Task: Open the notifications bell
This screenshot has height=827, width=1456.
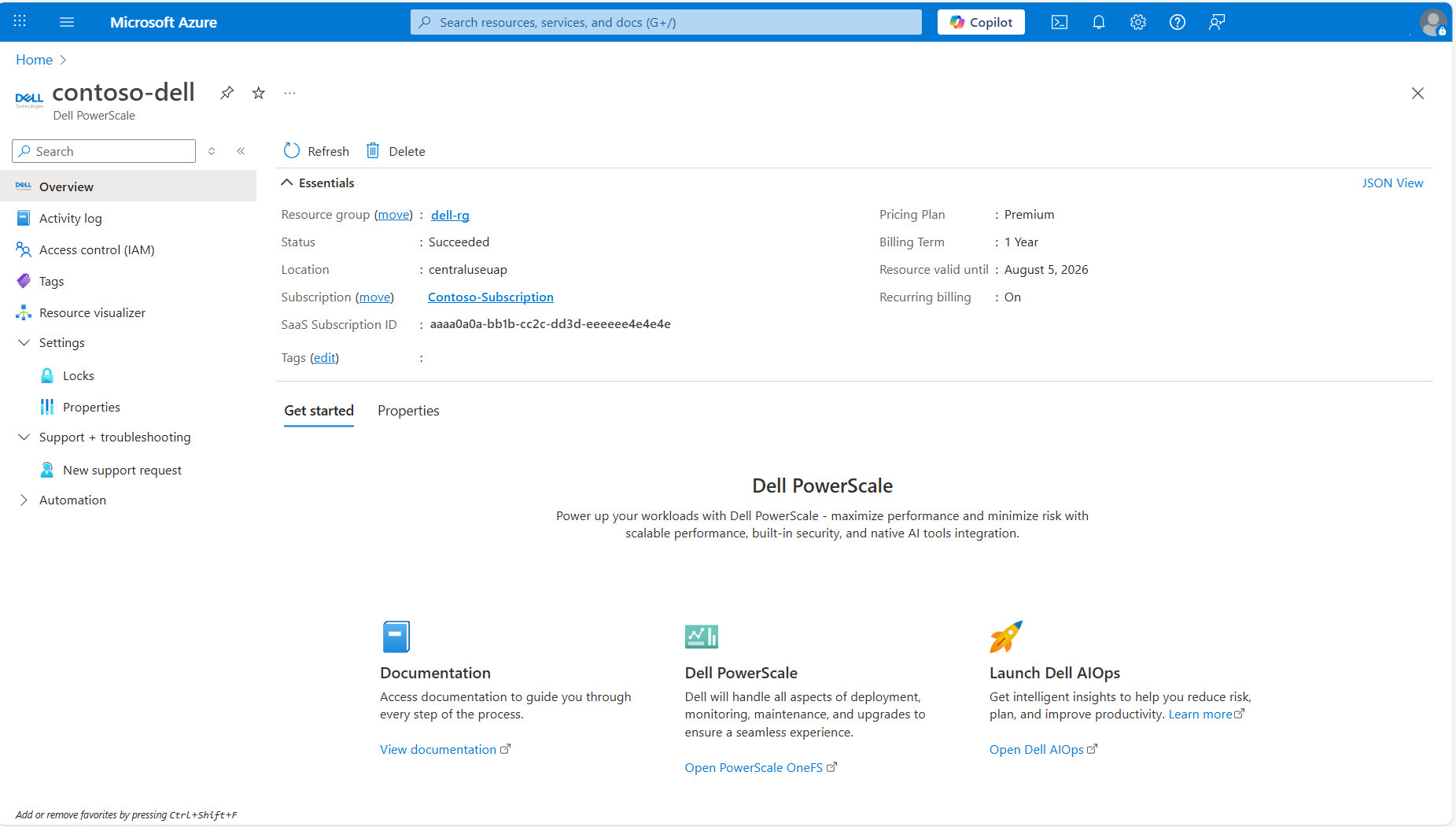Action: click(1099, 22)
